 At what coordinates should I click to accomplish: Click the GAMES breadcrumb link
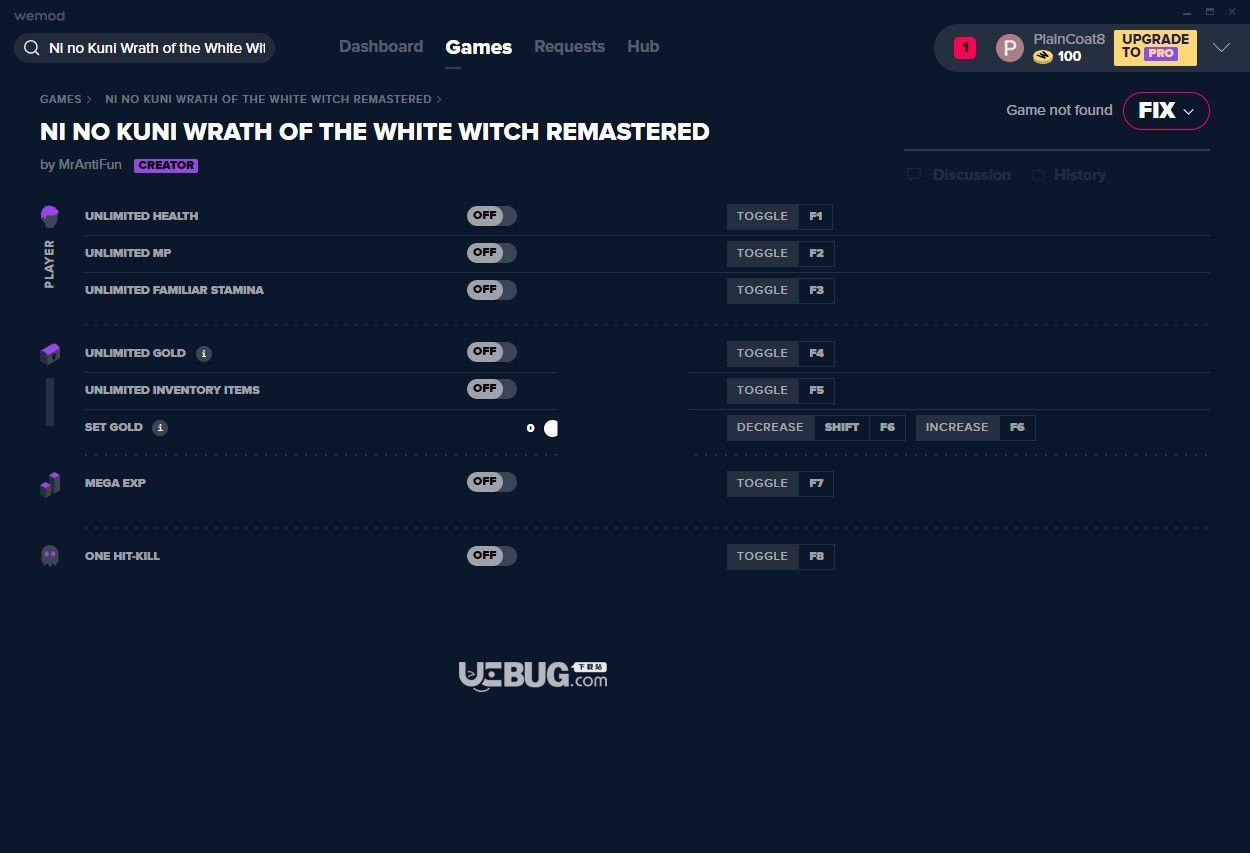(x=61, y=100)
